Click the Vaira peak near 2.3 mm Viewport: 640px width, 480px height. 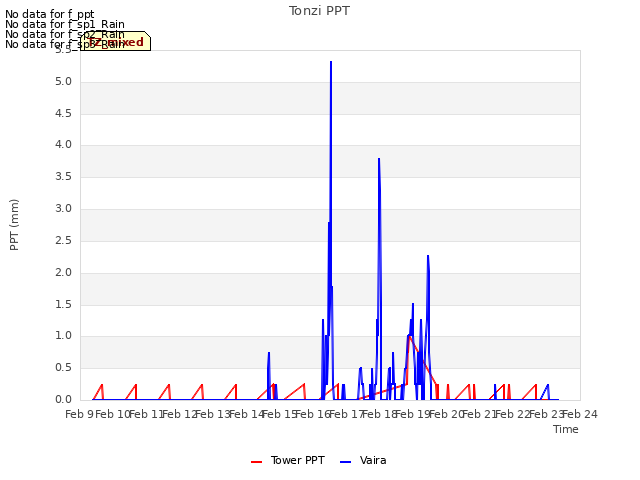(x=428, y=256)
